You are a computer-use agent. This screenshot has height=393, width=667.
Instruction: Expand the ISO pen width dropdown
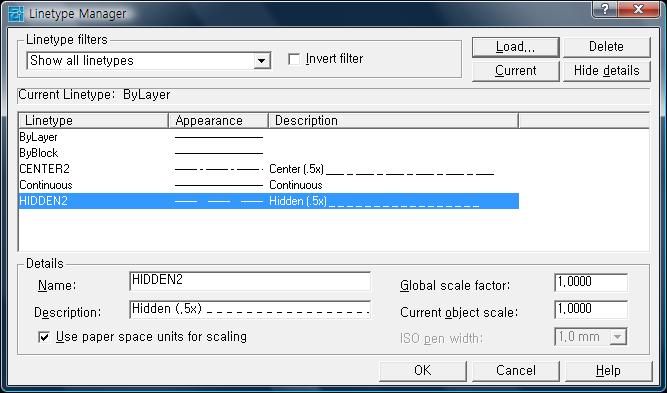618,337
